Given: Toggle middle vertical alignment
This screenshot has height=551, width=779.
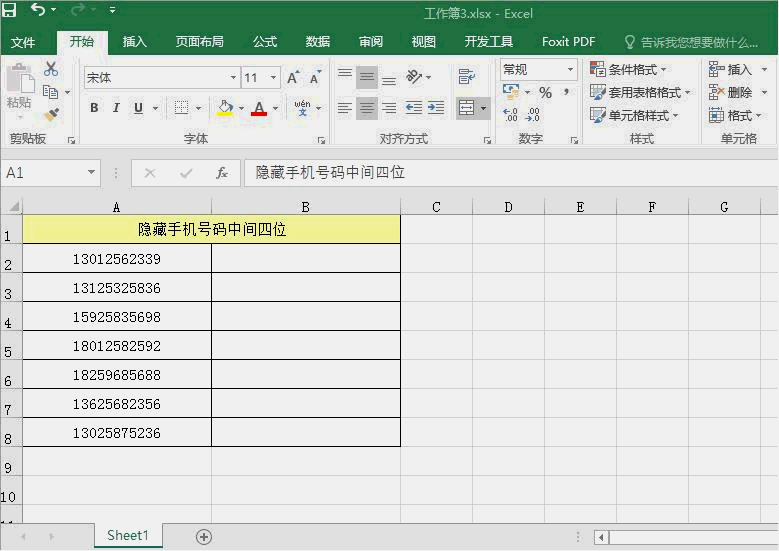Looking at the screenshot, I should [367, 77].
